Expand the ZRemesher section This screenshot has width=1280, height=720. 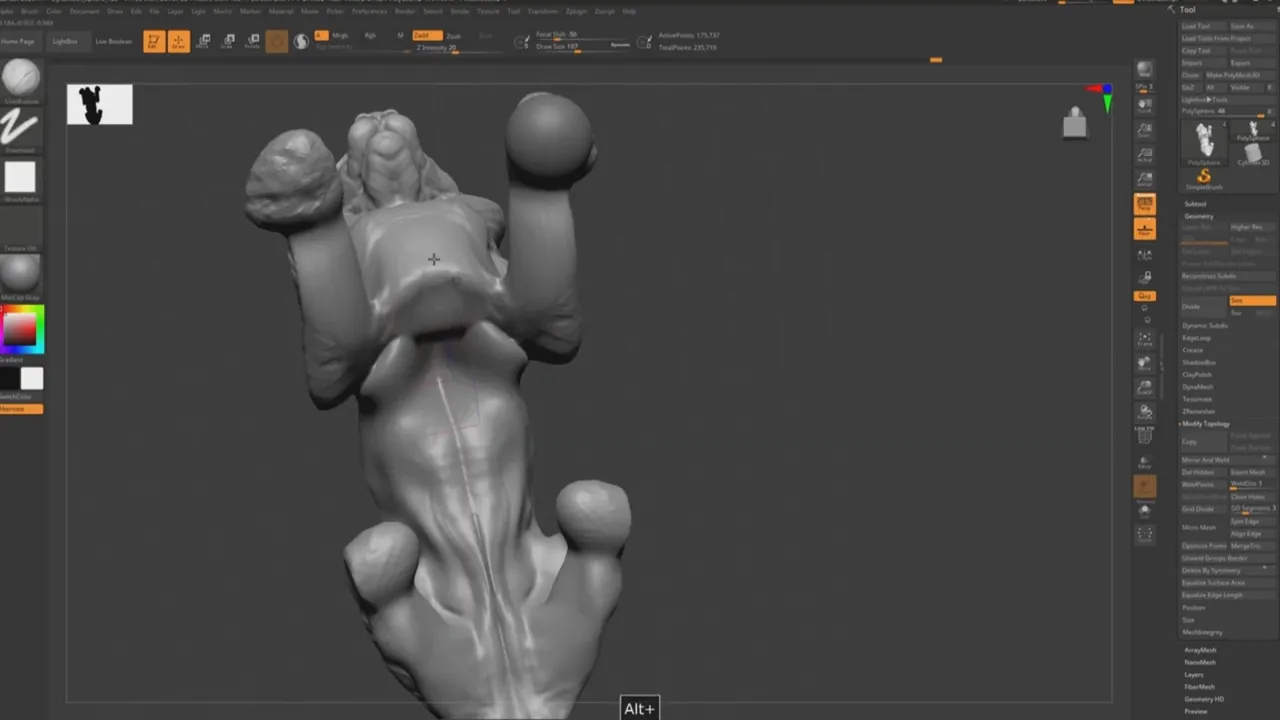(1198, 411)
